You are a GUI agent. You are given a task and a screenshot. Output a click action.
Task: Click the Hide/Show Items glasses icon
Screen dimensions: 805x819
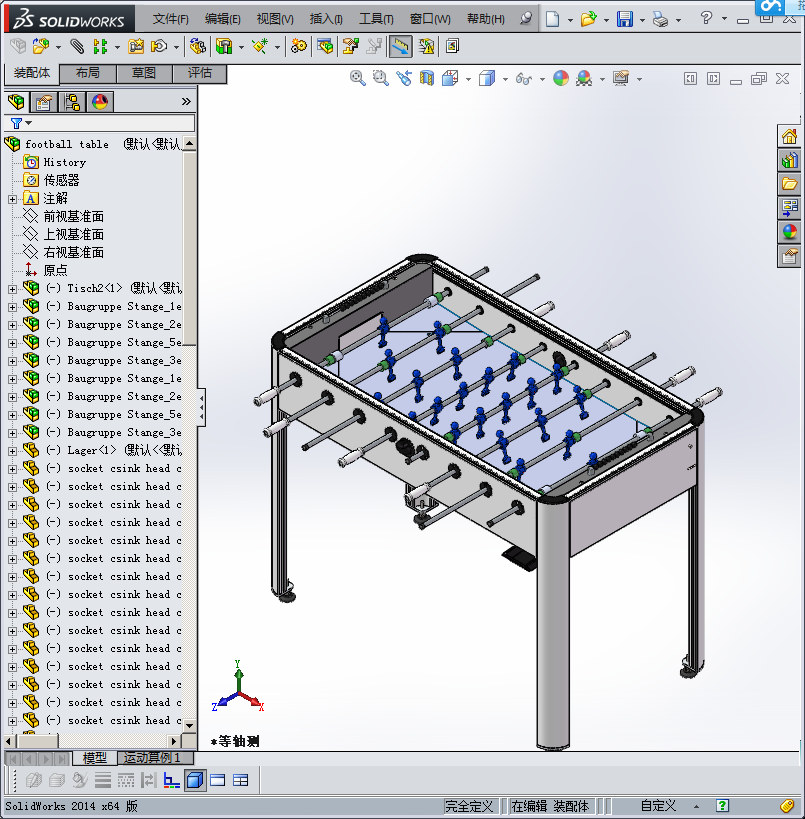tap(523, 78)
